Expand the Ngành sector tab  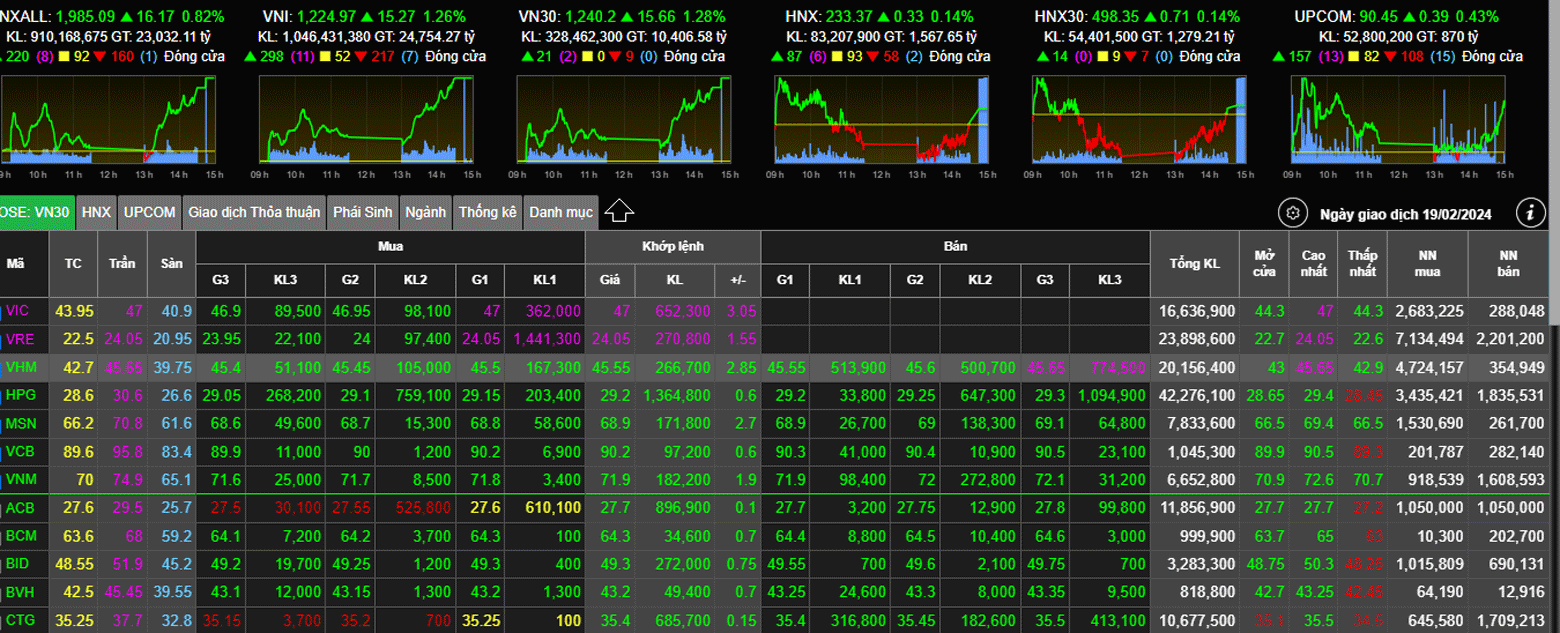426,212
